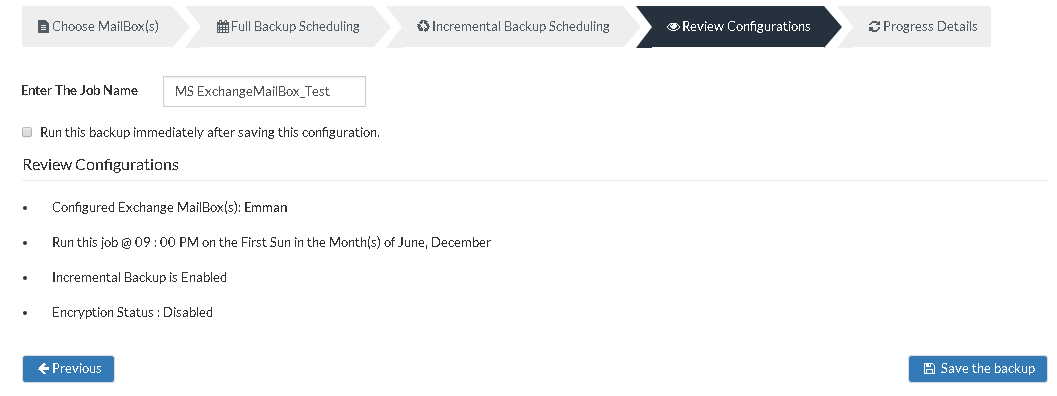Click the eye icon in Review Configurations step
The width and height of the screenshot is (1057, 396).
coord(673,27)
